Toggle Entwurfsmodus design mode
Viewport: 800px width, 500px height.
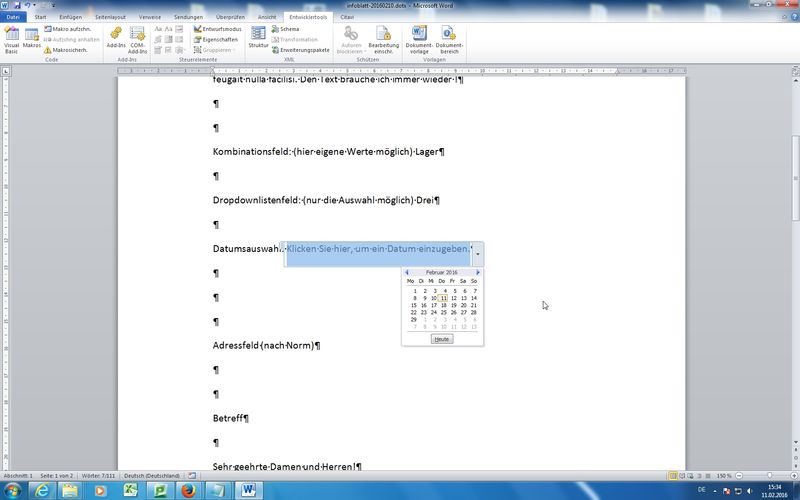217,29
